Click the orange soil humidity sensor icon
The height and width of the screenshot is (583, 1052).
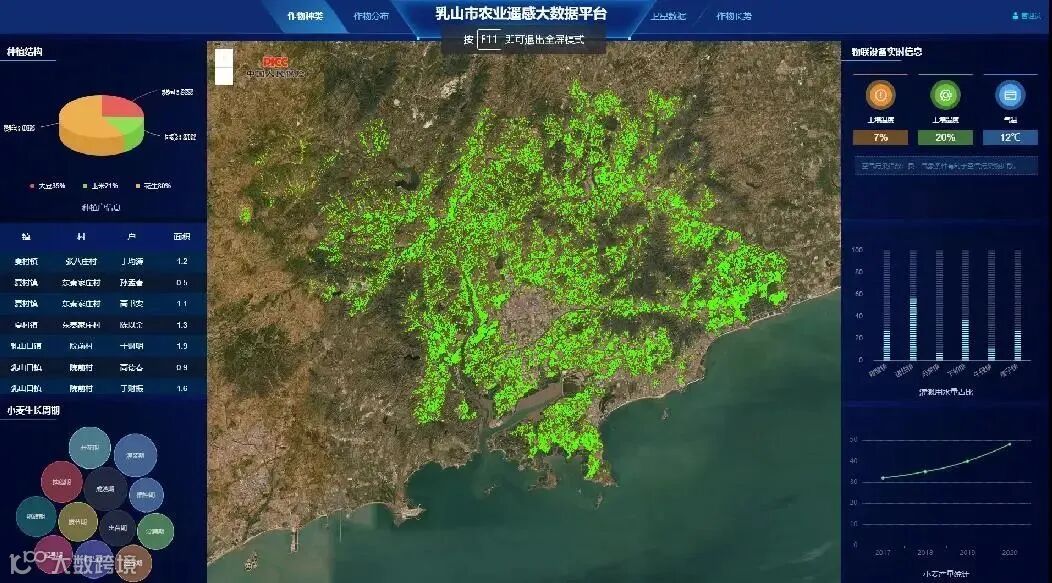(880, 95)
